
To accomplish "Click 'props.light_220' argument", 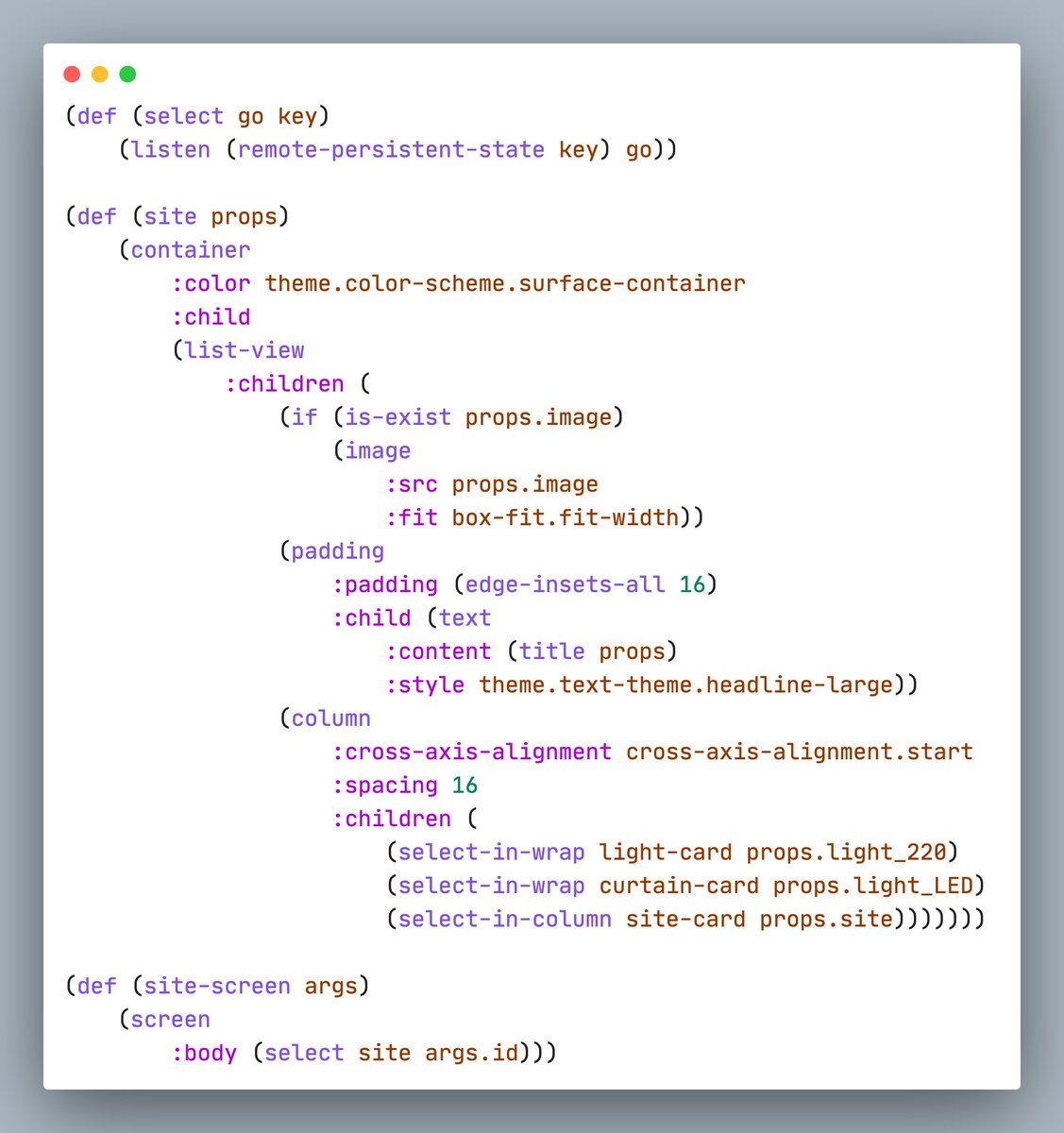I will tap(847, 853).
